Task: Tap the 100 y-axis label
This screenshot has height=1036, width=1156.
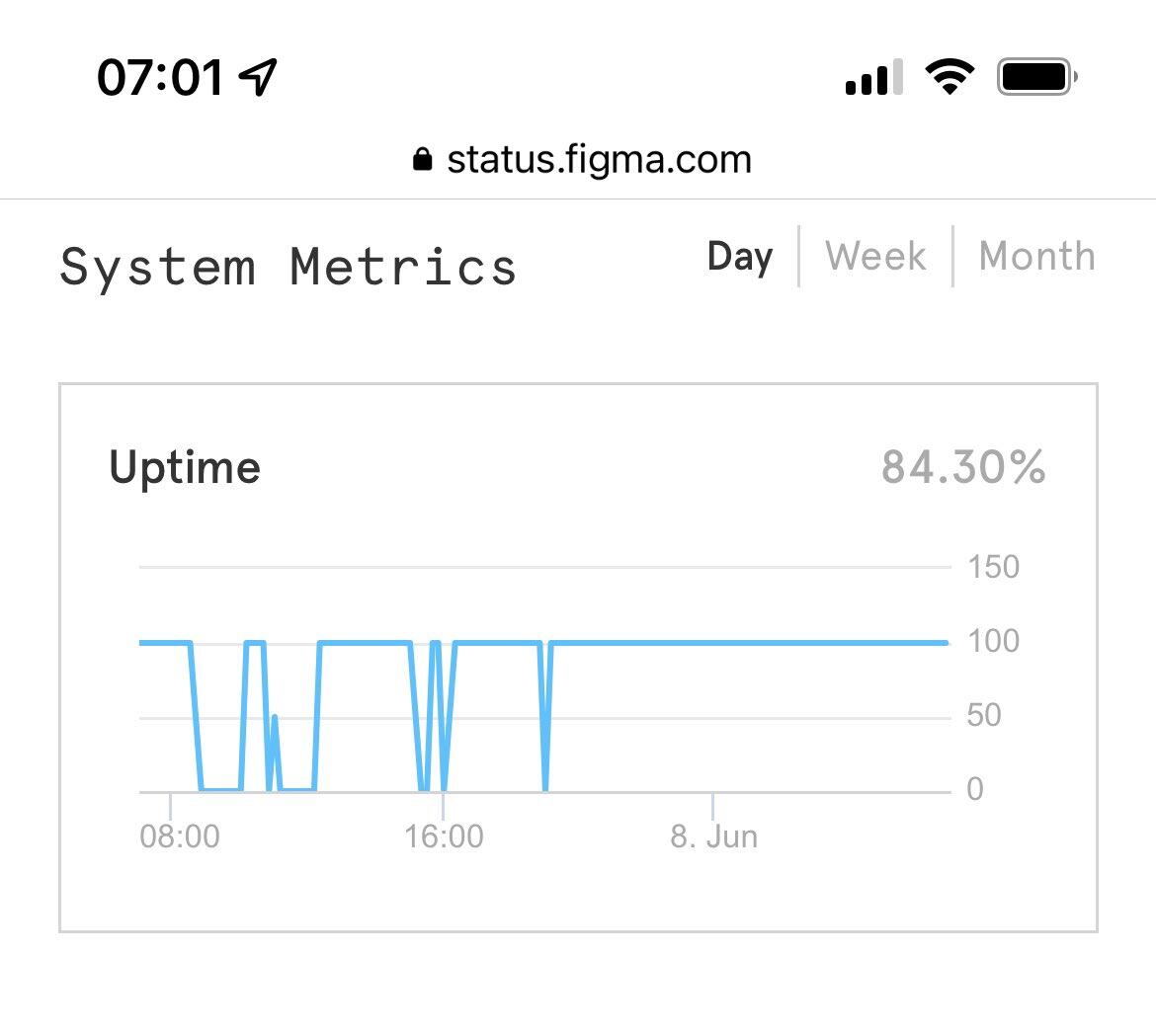Action: 993,641
